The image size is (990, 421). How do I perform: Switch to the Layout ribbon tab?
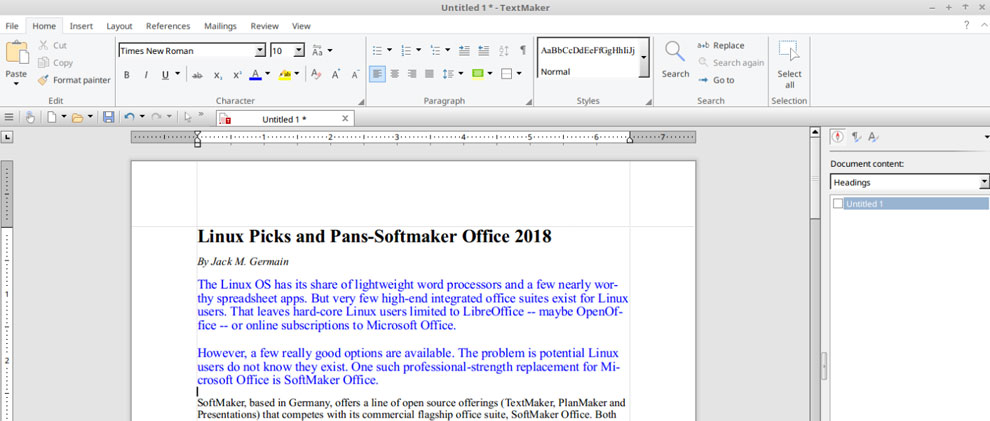point(119,26)
